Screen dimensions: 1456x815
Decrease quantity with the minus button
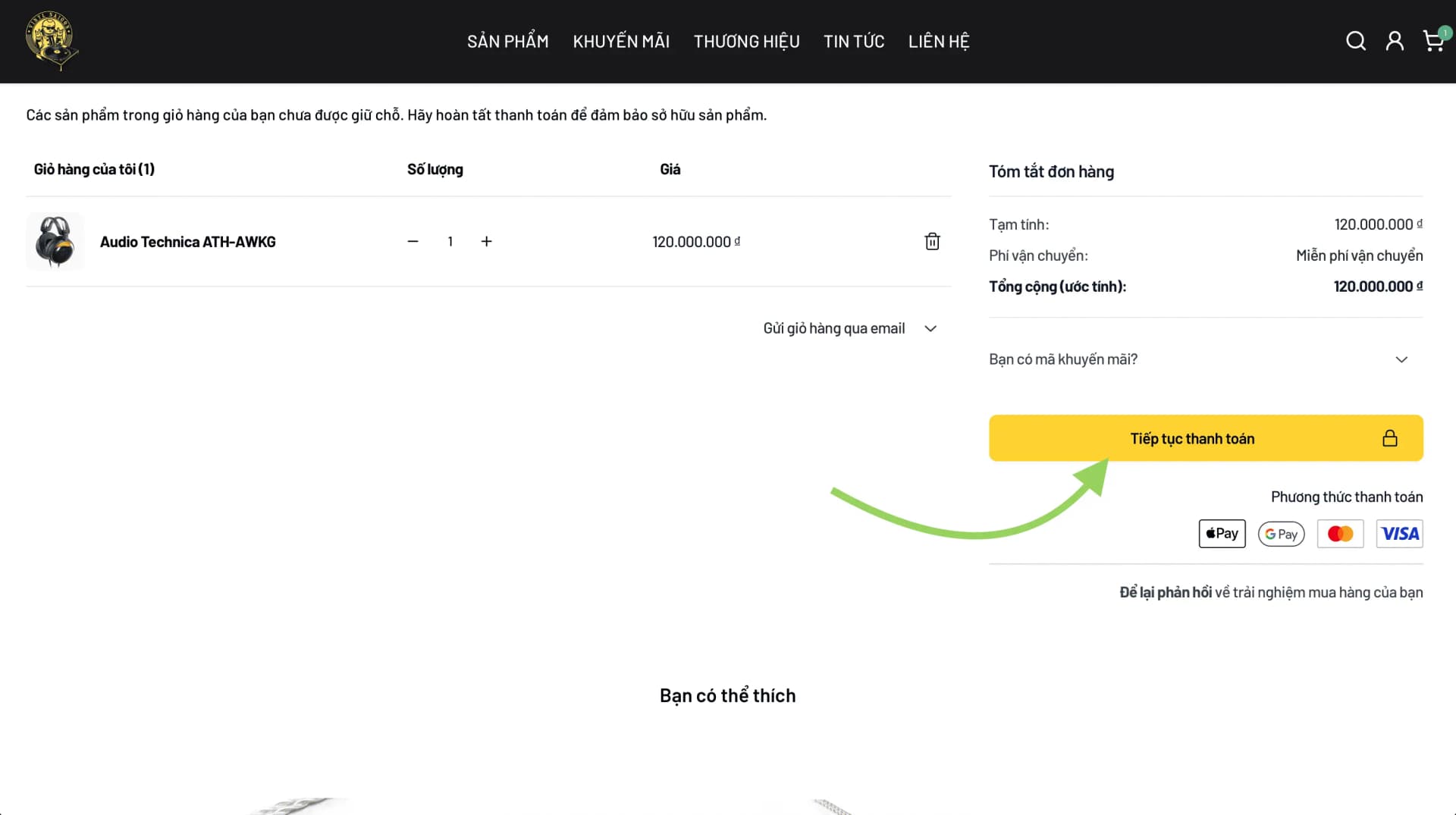click(413, 241)
